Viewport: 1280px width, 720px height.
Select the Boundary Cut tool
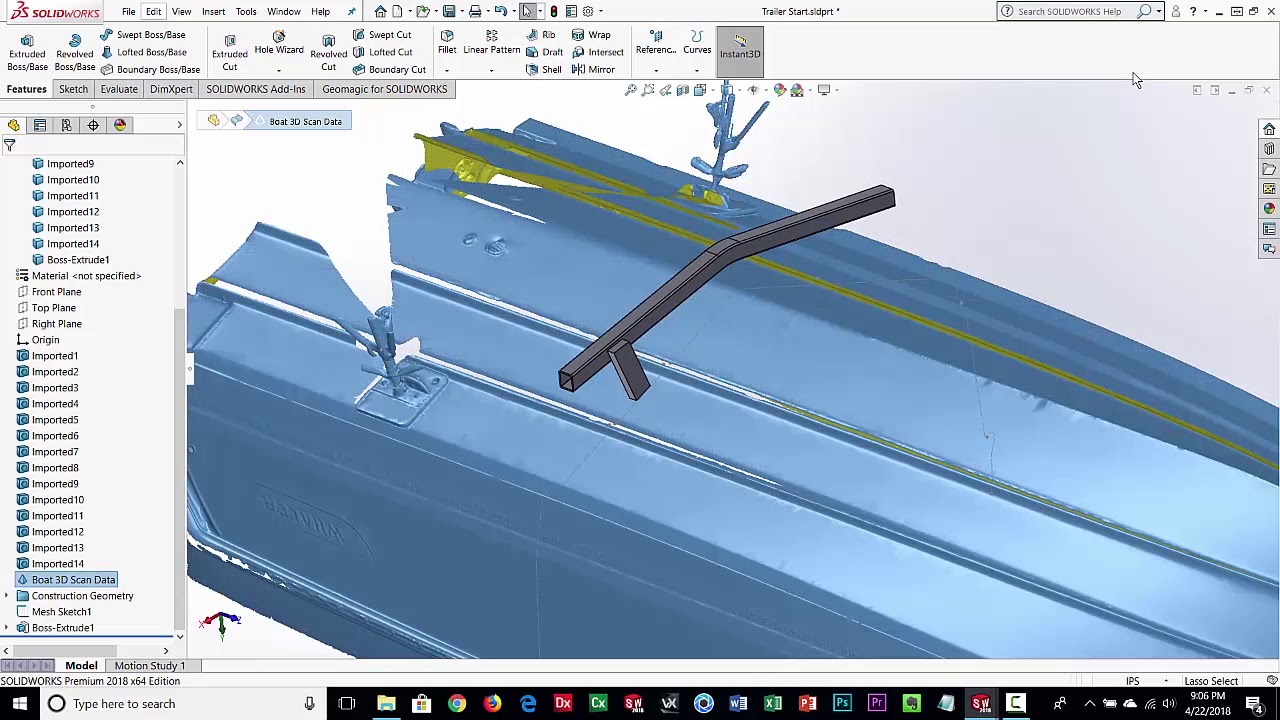pyautogui.click(x=389, y=70)
